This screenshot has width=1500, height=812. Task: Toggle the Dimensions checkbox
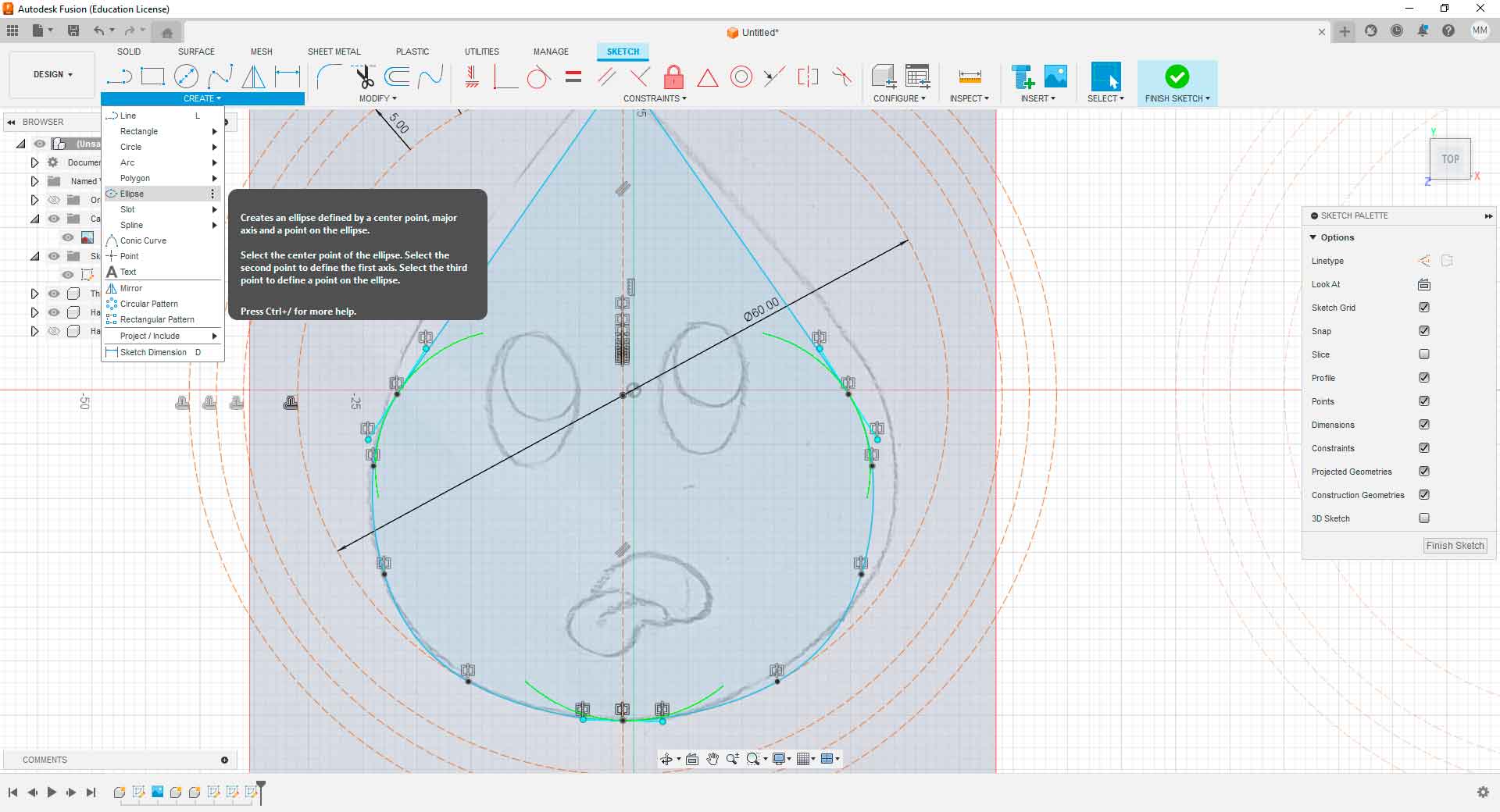(1424, 425)
